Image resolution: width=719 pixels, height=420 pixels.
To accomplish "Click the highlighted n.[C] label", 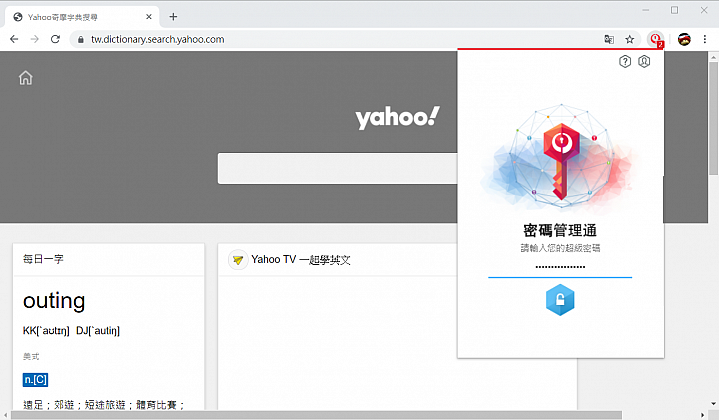I will tap(35, 380).
